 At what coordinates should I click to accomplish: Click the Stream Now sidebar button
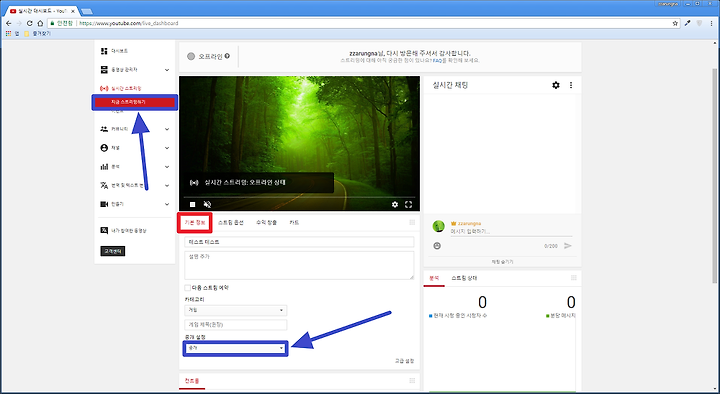click(134, 102)
